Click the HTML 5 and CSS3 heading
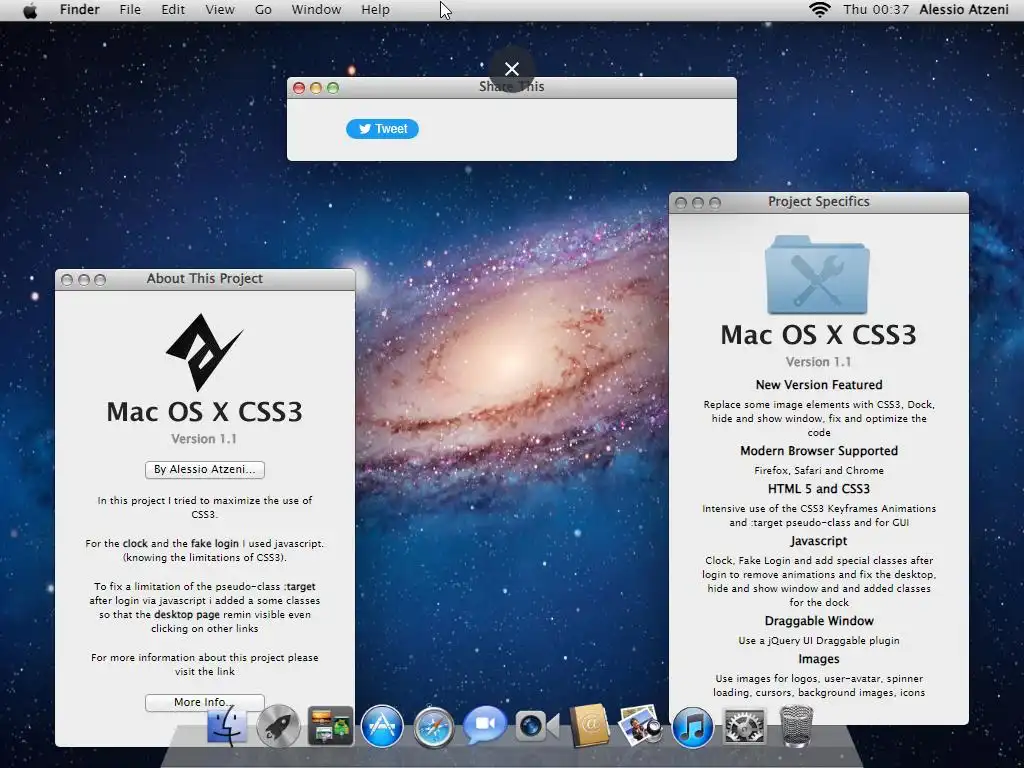The height and width of the screenshot is (768, 1024). (x=819, y=488)
